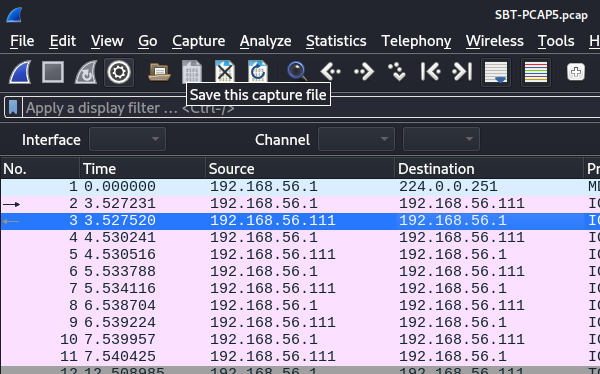This screenshot has width=600, height=374.
Task: Focus the display filter input field
Action: point(311,108)
